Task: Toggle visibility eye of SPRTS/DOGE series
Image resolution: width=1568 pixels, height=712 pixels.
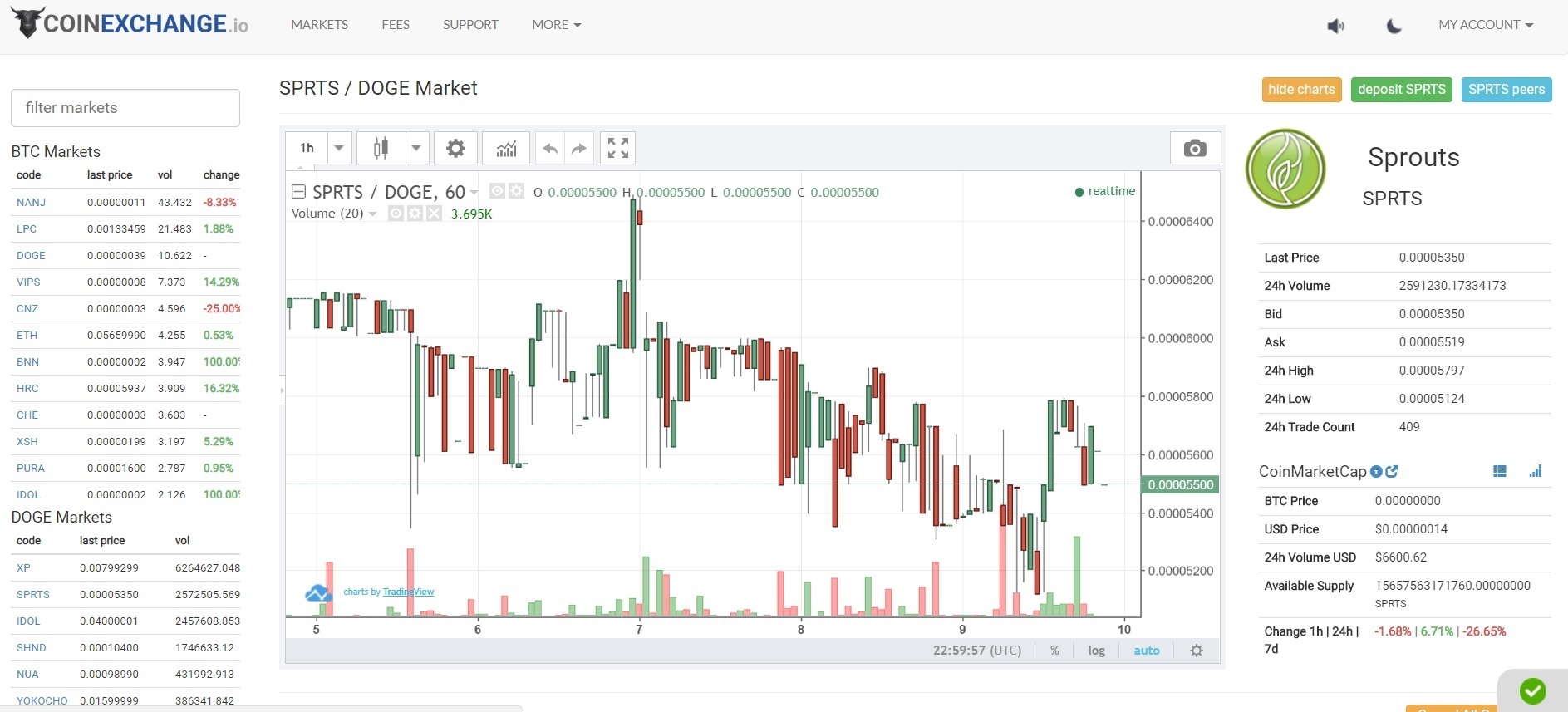Action: [x=497, y=191]
